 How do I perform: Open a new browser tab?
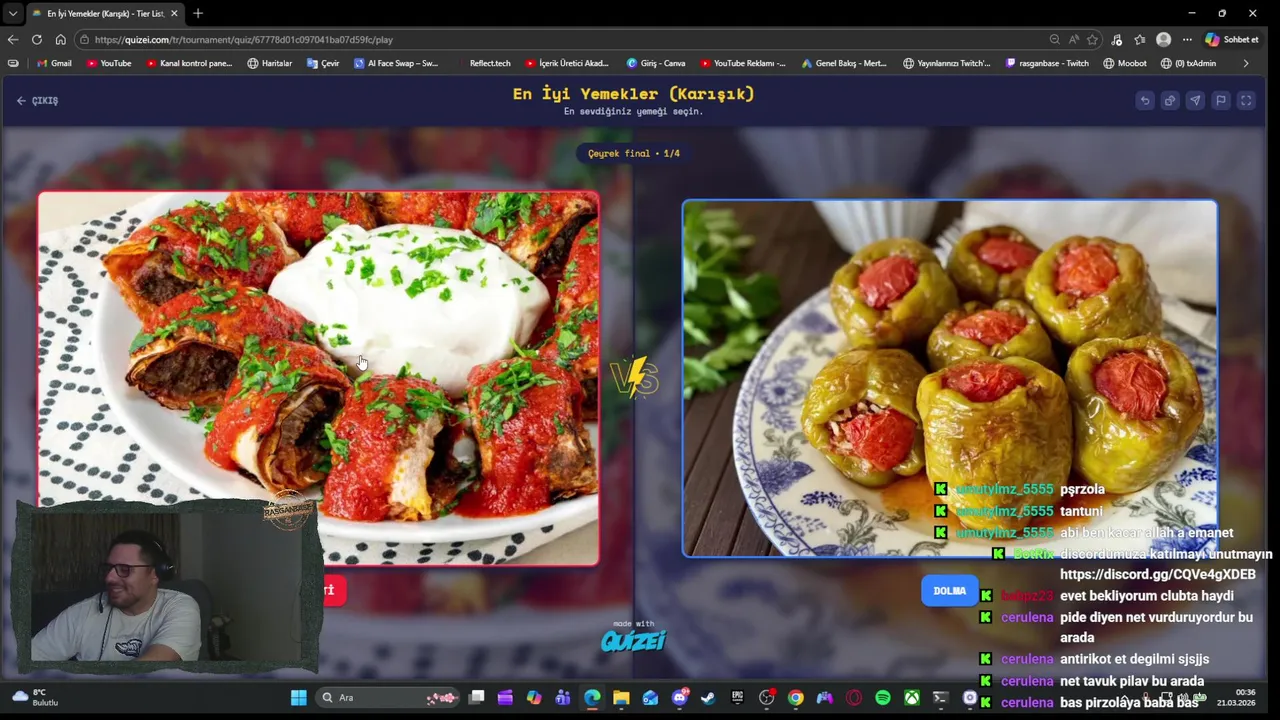tap(198, 13)
